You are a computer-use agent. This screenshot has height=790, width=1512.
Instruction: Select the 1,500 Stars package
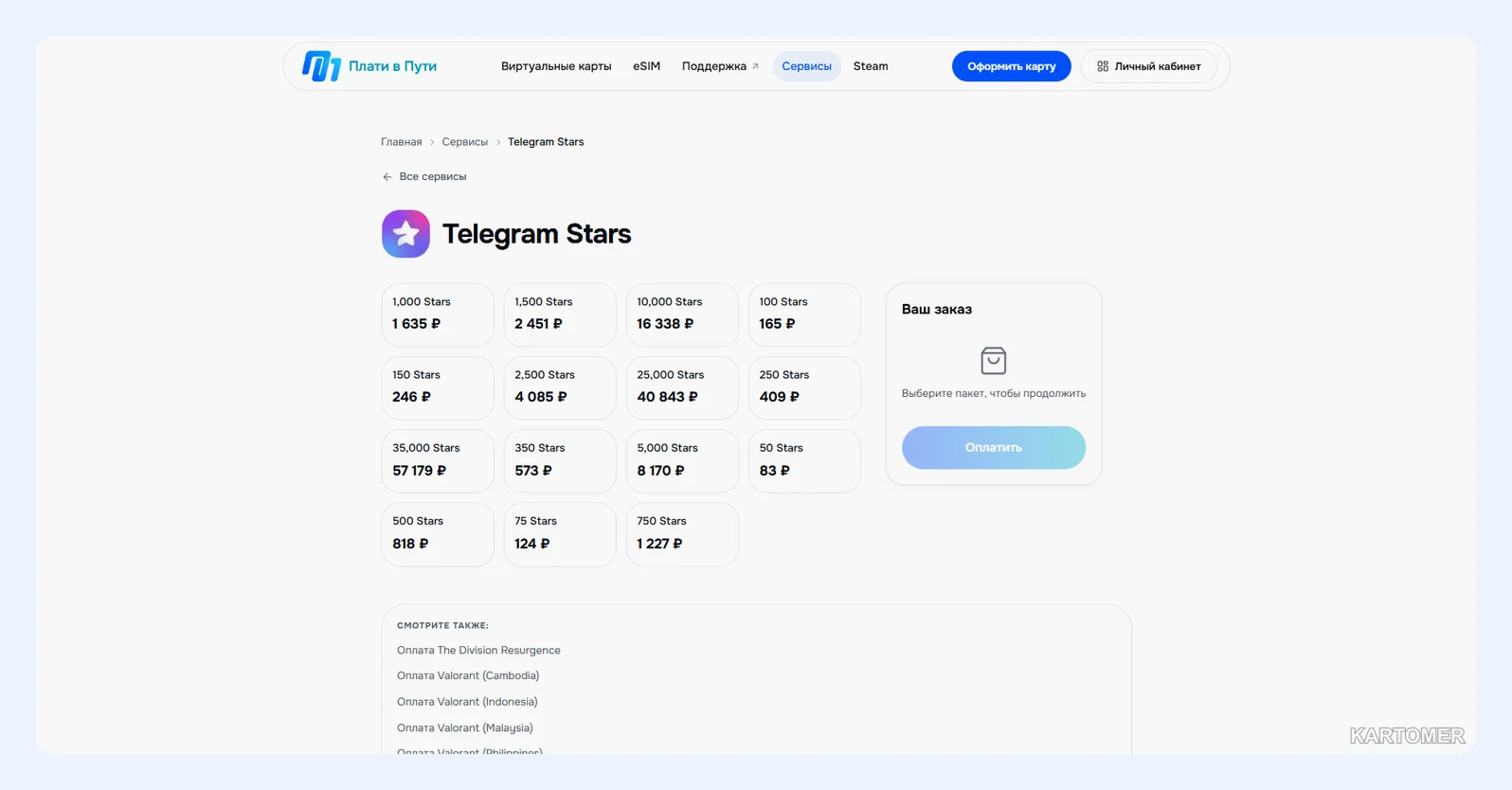click(560, 314)
